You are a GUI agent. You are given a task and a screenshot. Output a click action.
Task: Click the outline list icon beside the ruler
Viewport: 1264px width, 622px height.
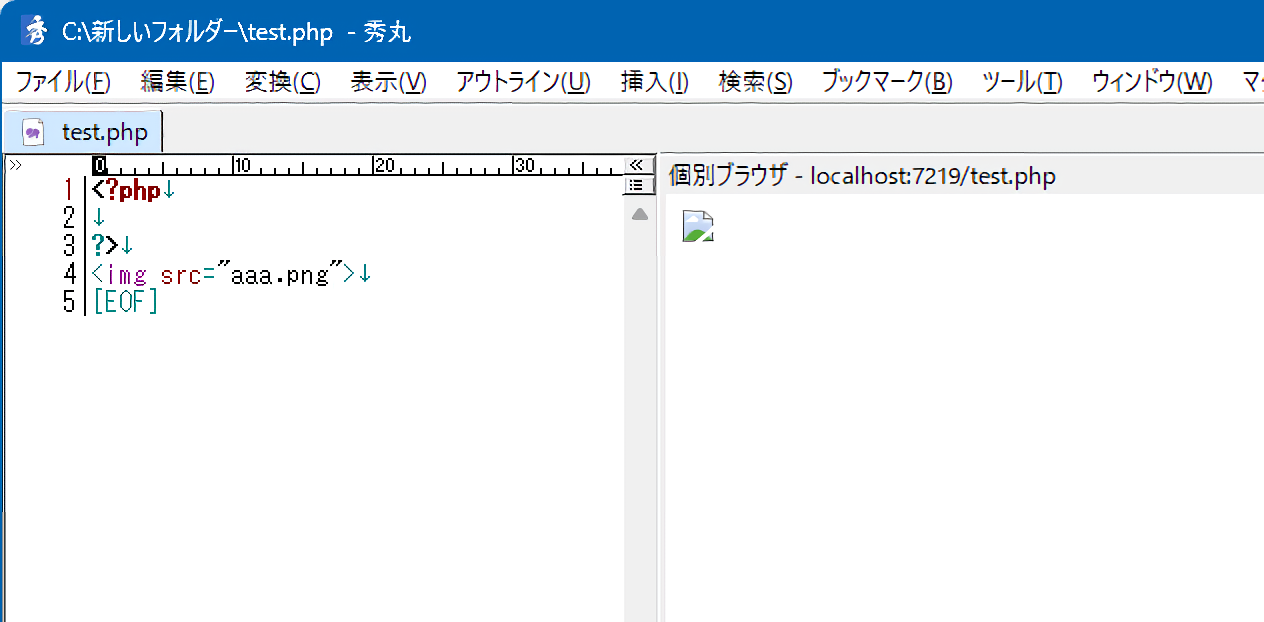635,185
